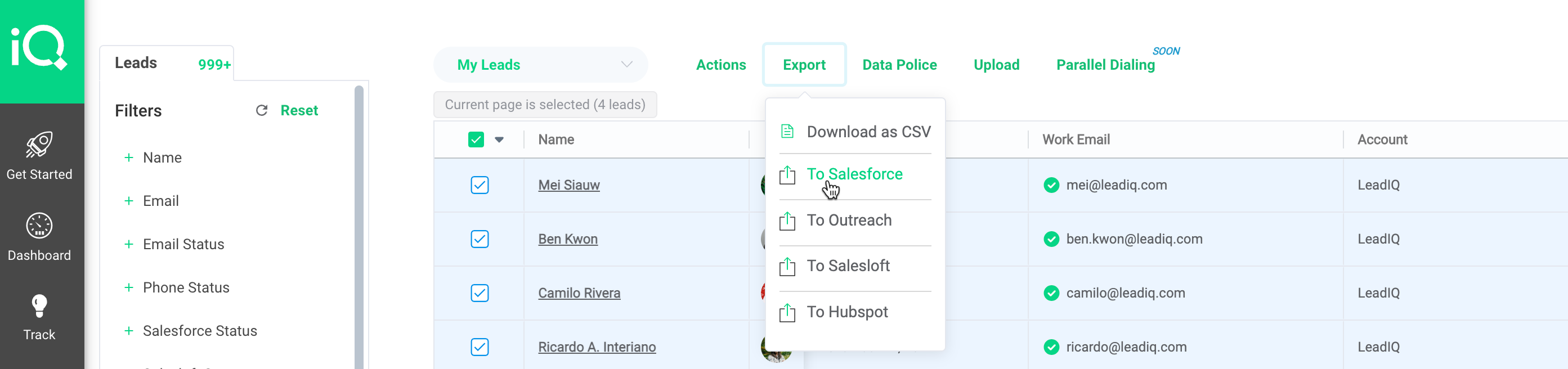
Task: Click the LeadIQ logo icon
Action: (x=39, y=47)
